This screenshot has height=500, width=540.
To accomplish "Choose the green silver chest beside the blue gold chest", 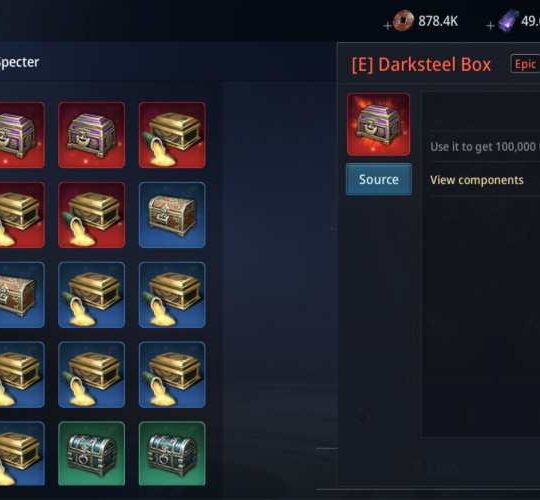I will click(92, 454).
